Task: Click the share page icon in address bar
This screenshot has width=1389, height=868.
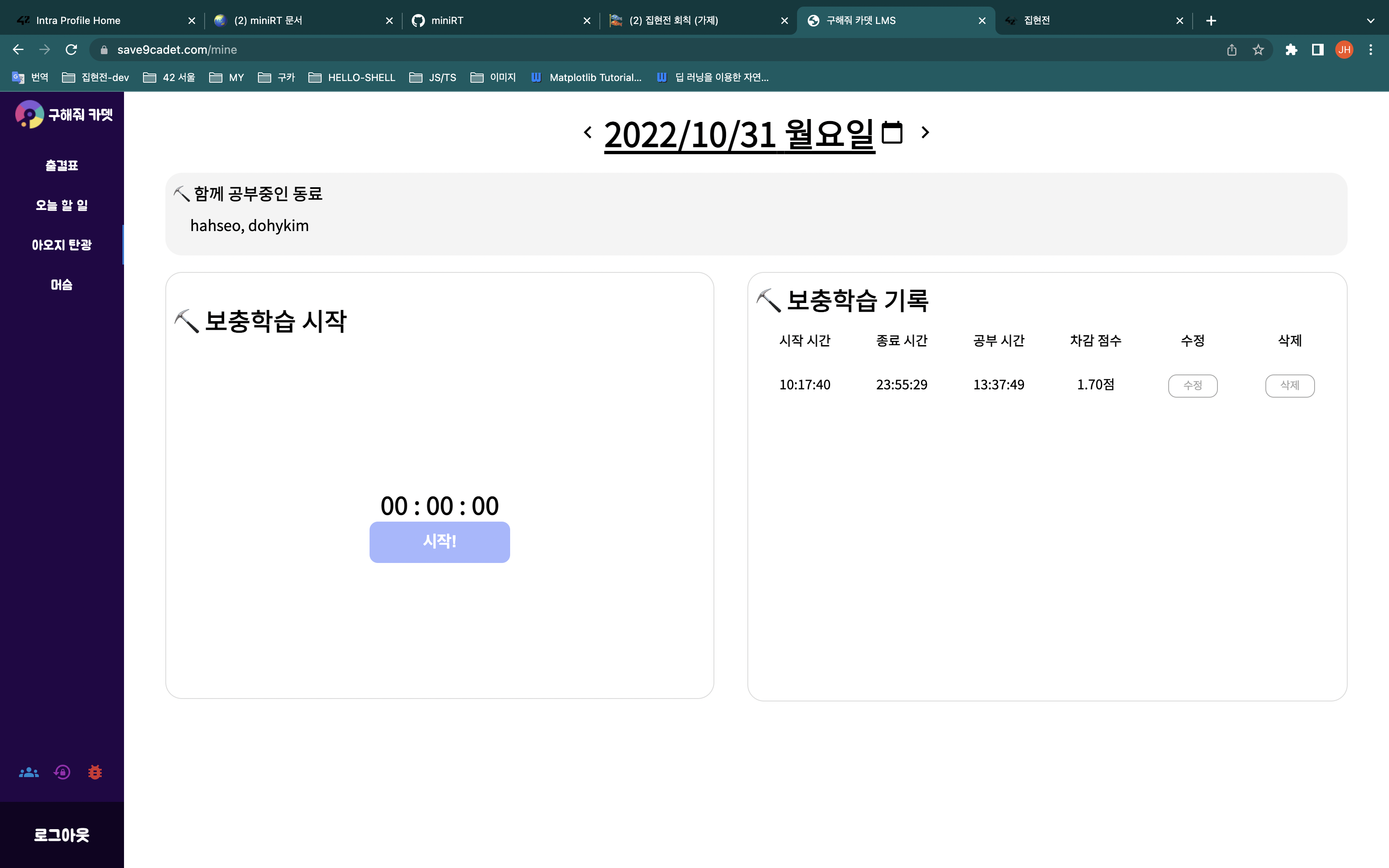Action: coord(1232,50)
